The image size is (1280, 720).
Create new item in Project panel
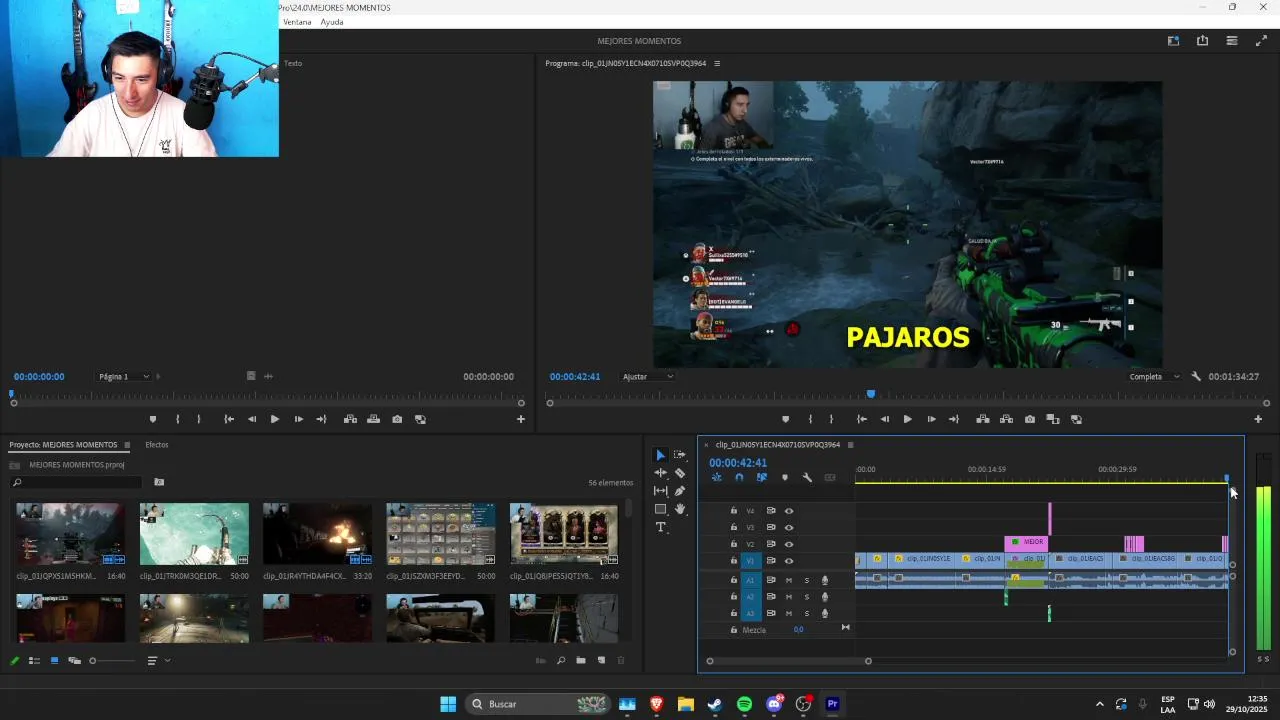[601, 661]
